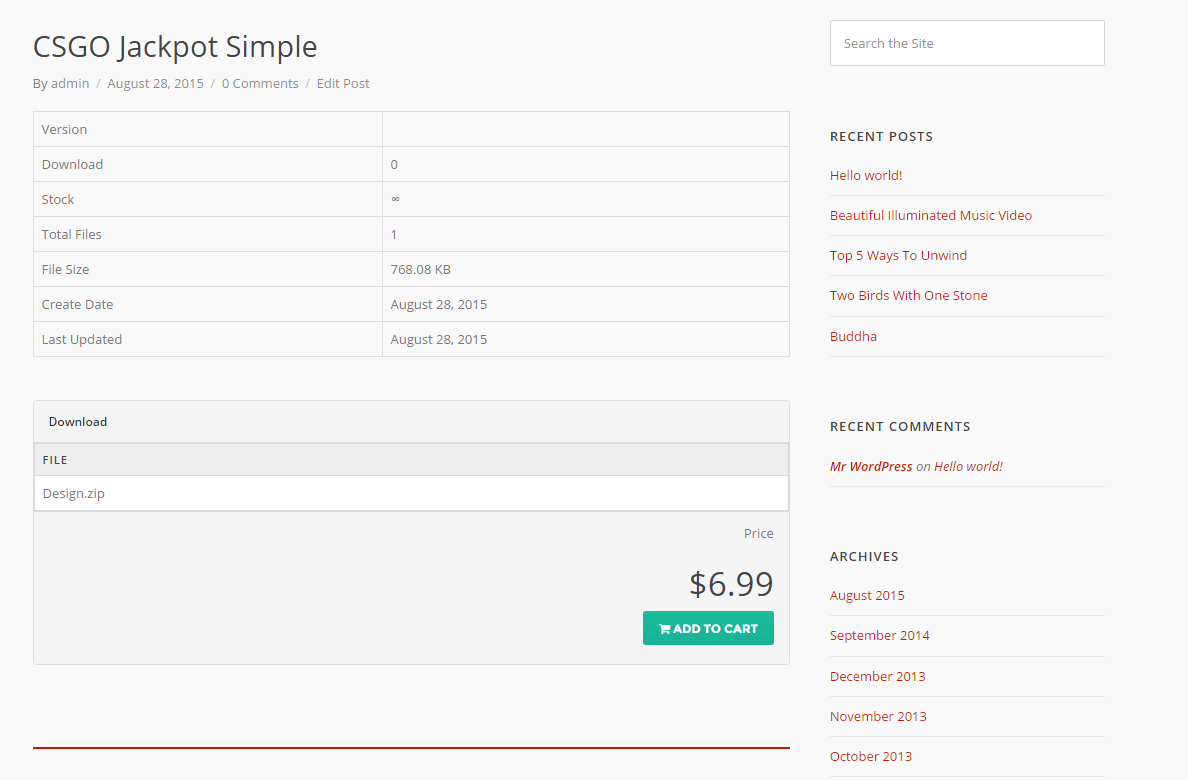Image resolution: width=1188 pixels, height=780 pixels.
Task: Click the Version row label
Action: (x=64, y=130)
